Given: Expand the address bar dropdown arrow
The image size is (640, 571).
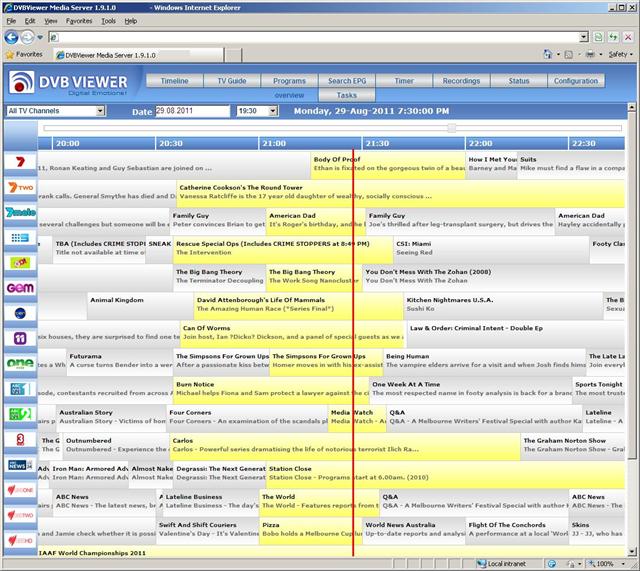Looking at the screenshot, I should 584,37.
